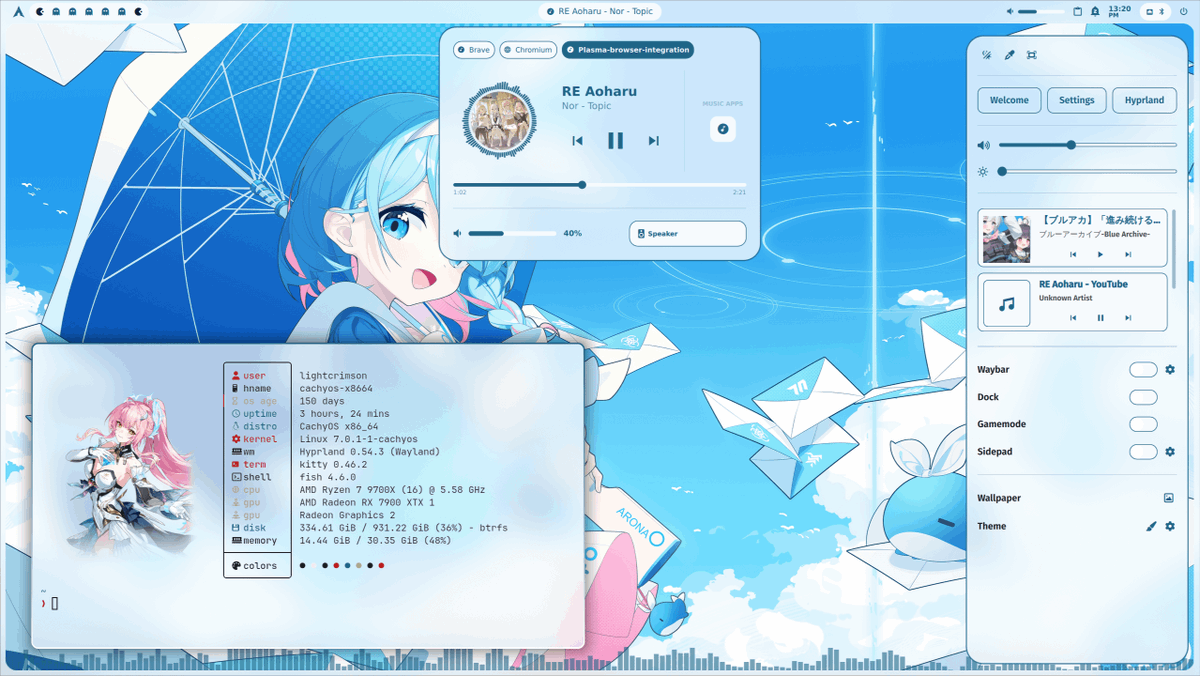Skip next on RE Aoharu YouTube card

pos(1128,318)
